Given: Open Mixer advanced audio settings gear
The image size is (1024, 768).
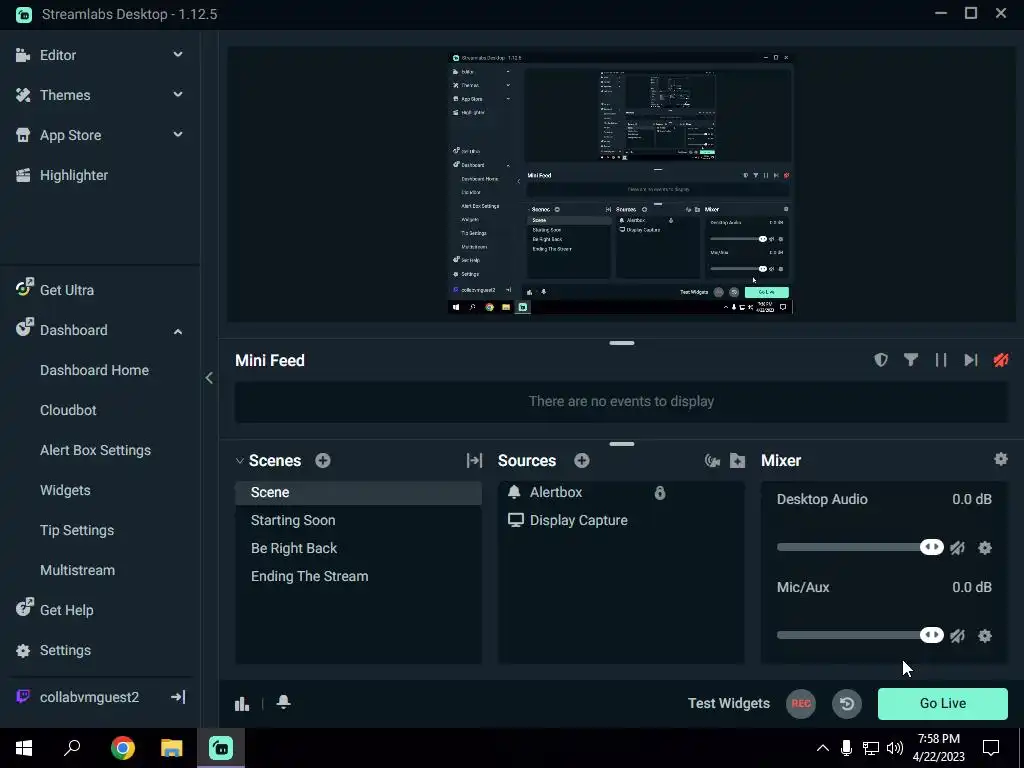Looking at the screenshot, I should pyautogui.click(x=1000, y=459).
